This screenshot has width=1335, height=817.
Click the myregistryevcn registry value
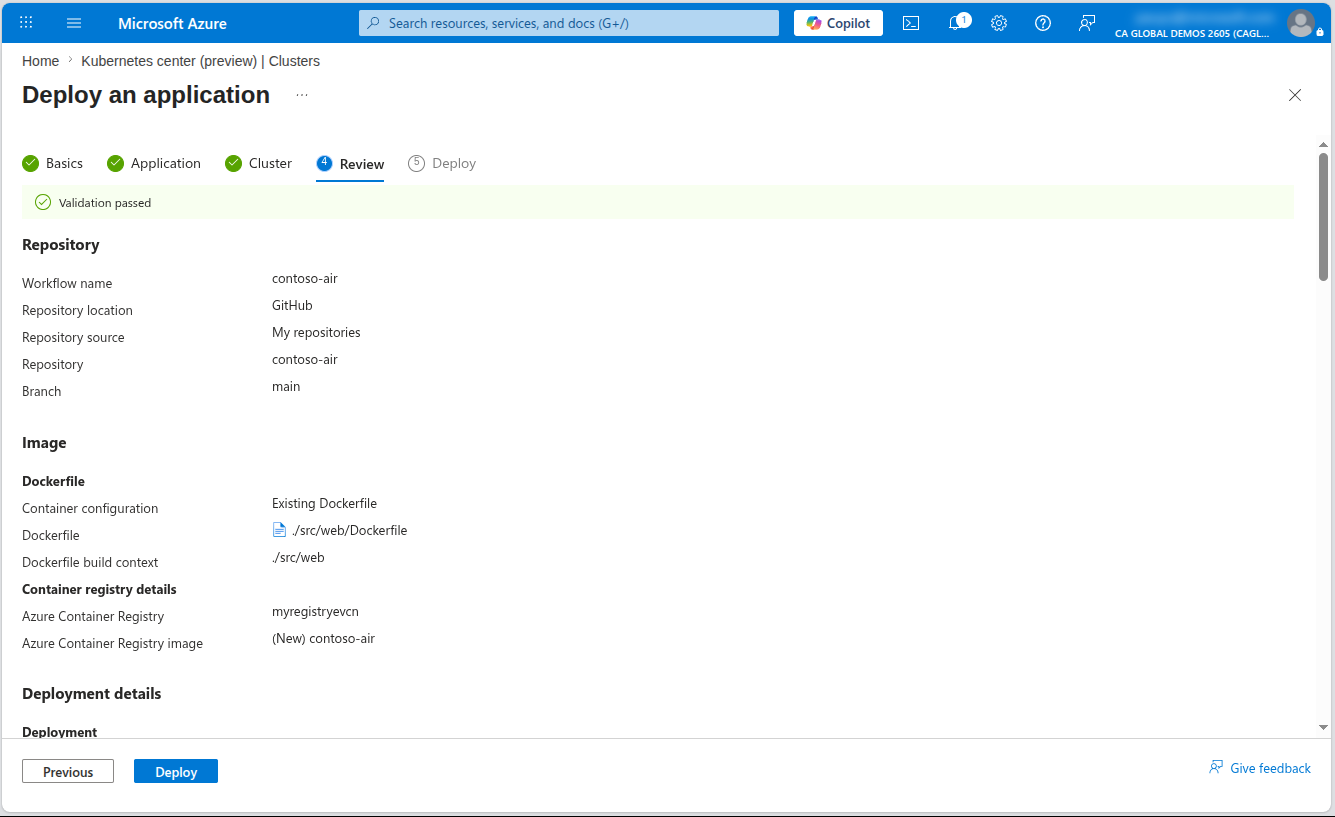pos(315,611)
